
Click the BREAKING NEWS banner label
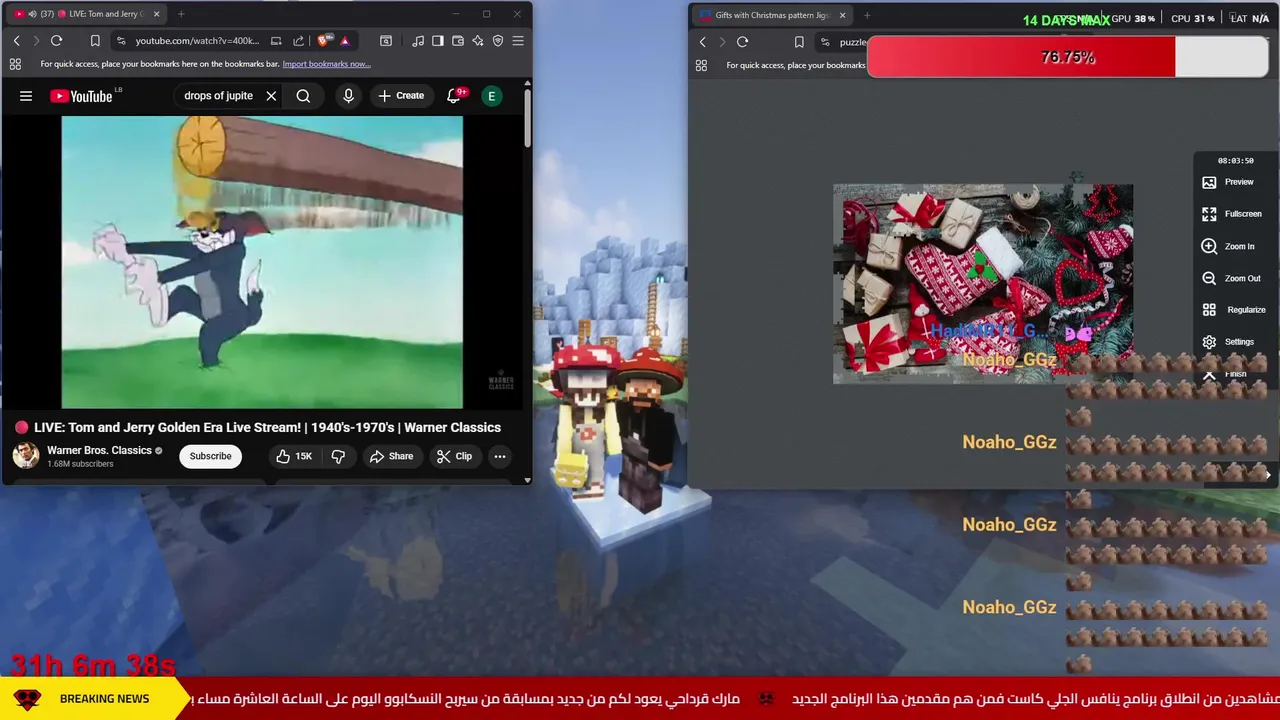click(x=104, y=699)
